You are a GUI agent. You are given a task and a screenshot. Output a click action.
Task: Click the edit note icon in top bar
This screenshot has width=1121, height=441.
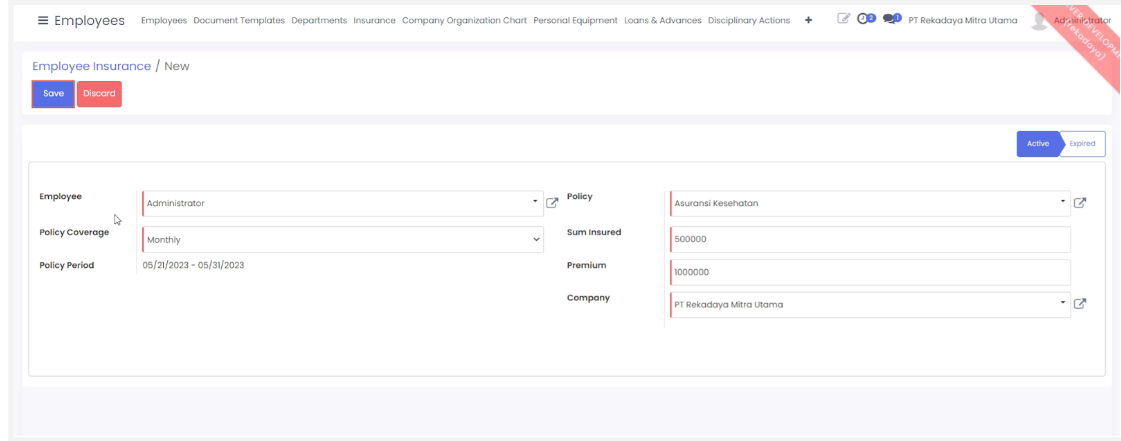point(843,20)
